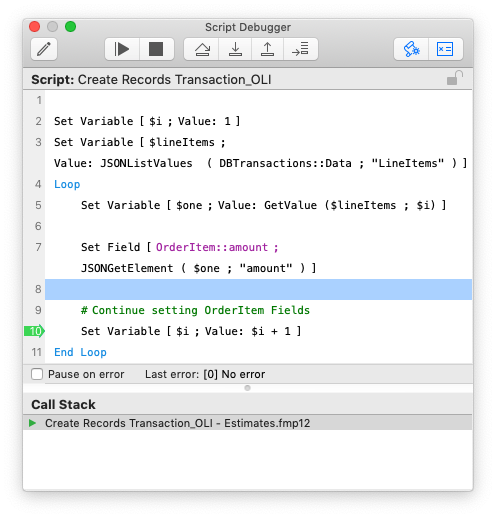The height and width of the screenshot is (518, 496).
Task: Select the End Loop step
Action: 80,352
